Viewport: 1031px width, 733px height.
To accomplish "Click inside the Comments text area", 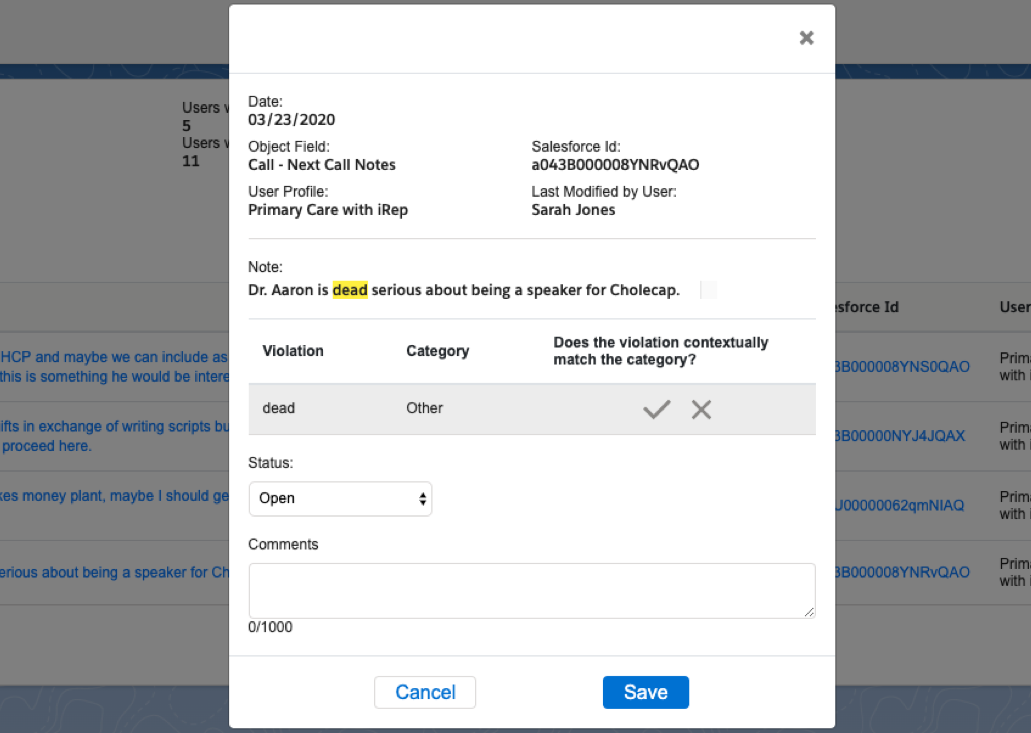I will click(531, 590).
